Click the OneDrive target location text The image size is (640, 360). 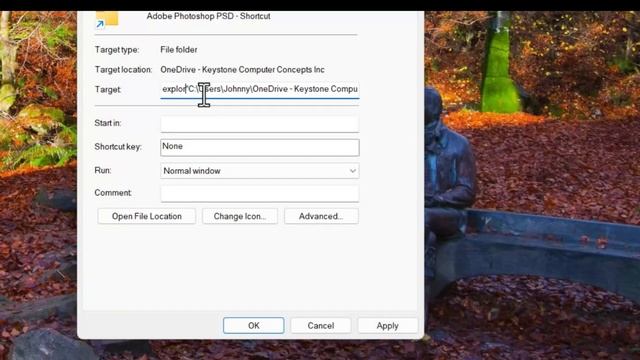(x=242, y=69)
